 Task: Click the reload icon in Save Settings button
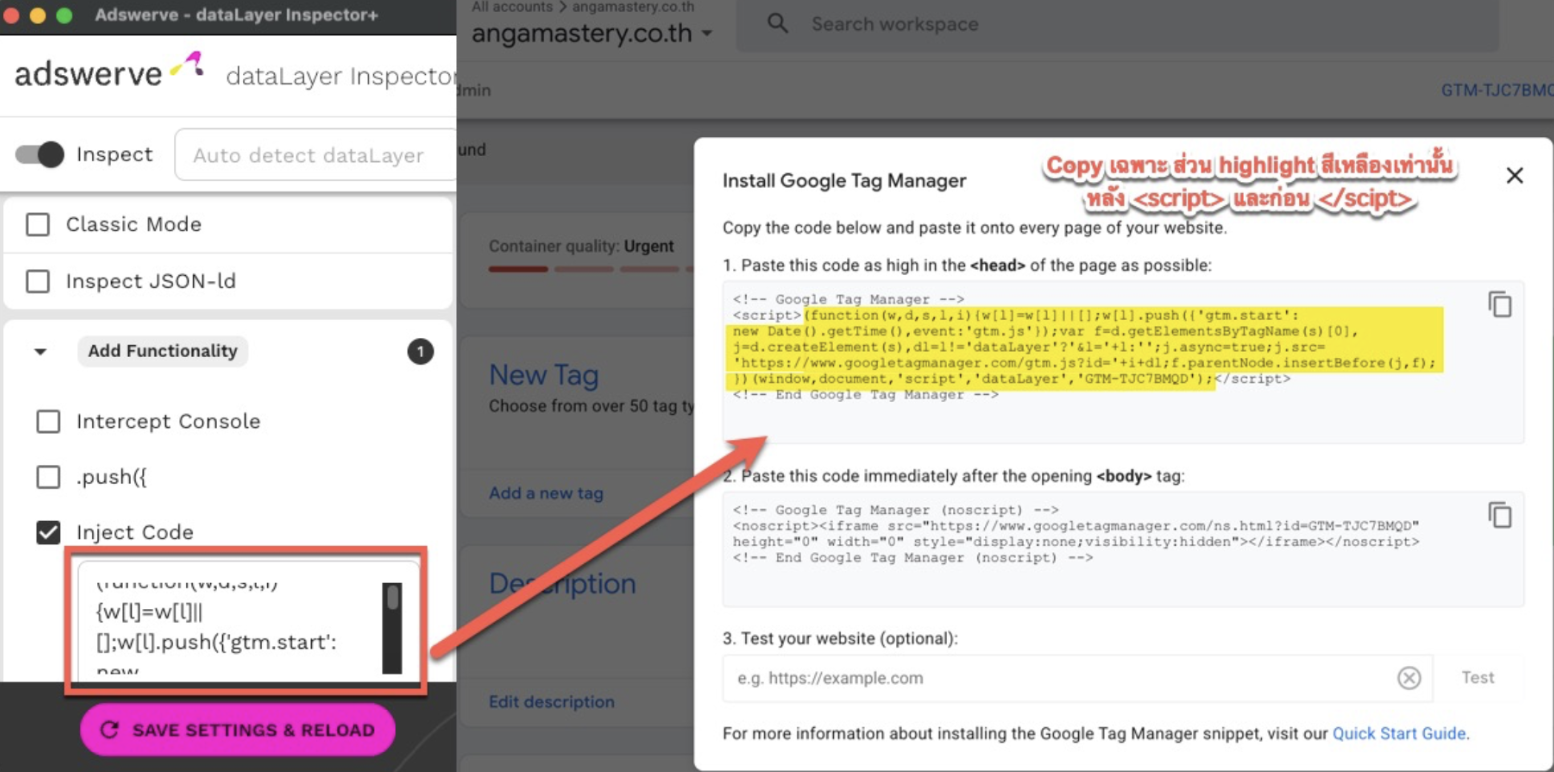pos(110,730)
